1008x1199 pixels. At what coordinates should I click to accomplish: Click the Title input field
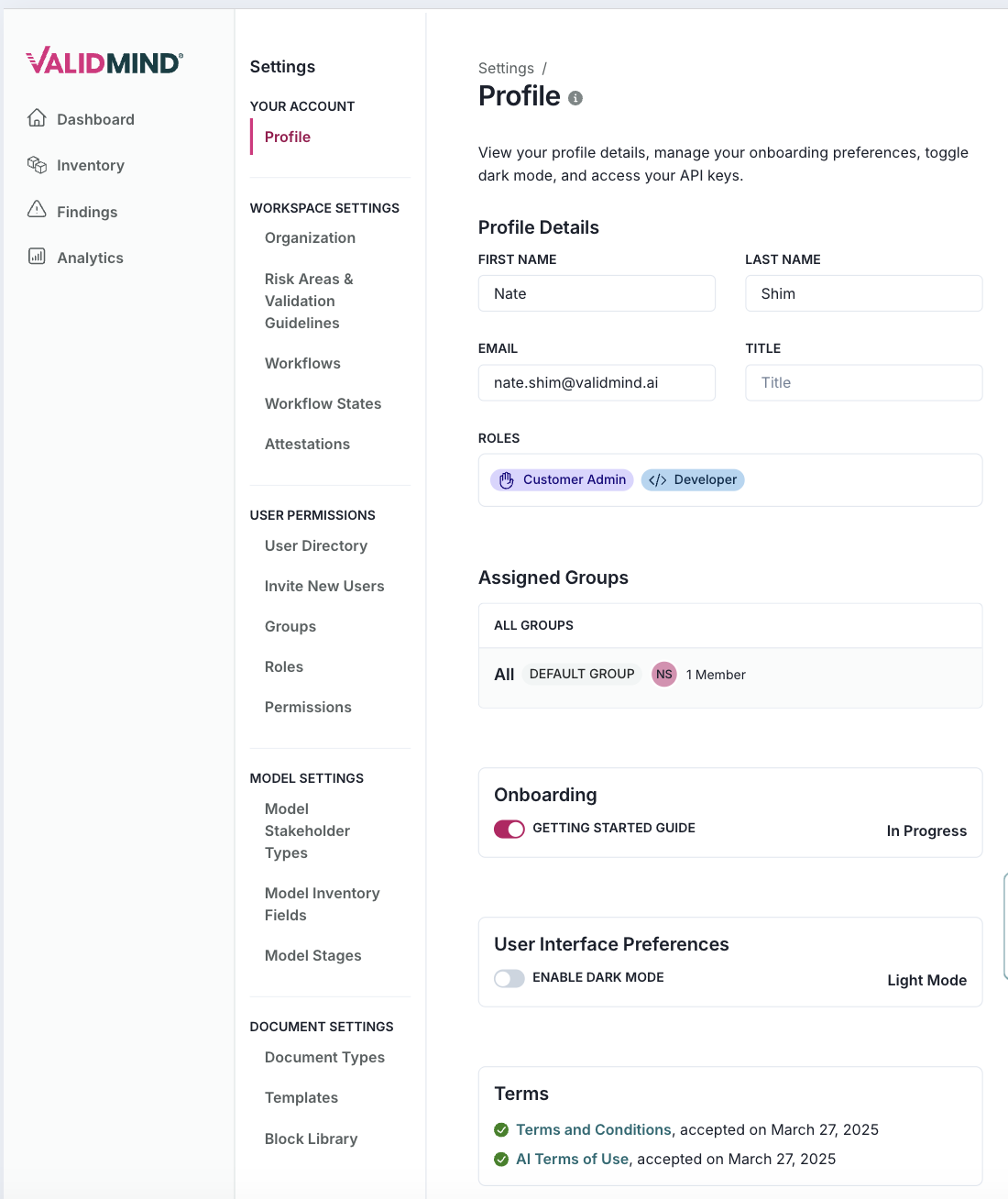863,382
